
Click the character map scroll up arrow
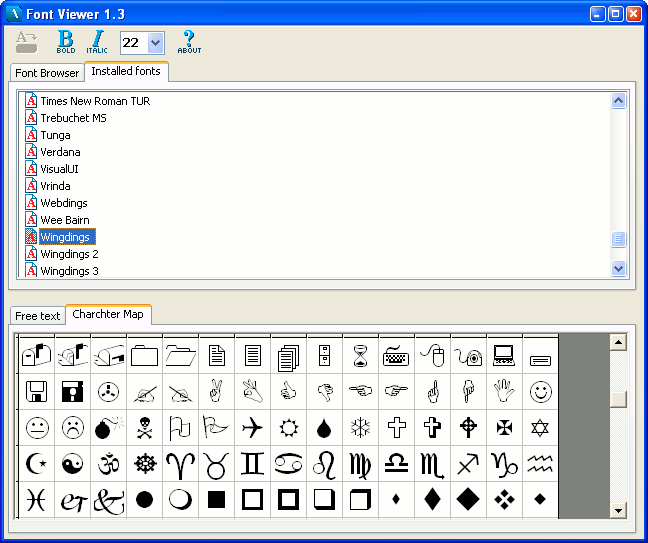pos(618,343)
